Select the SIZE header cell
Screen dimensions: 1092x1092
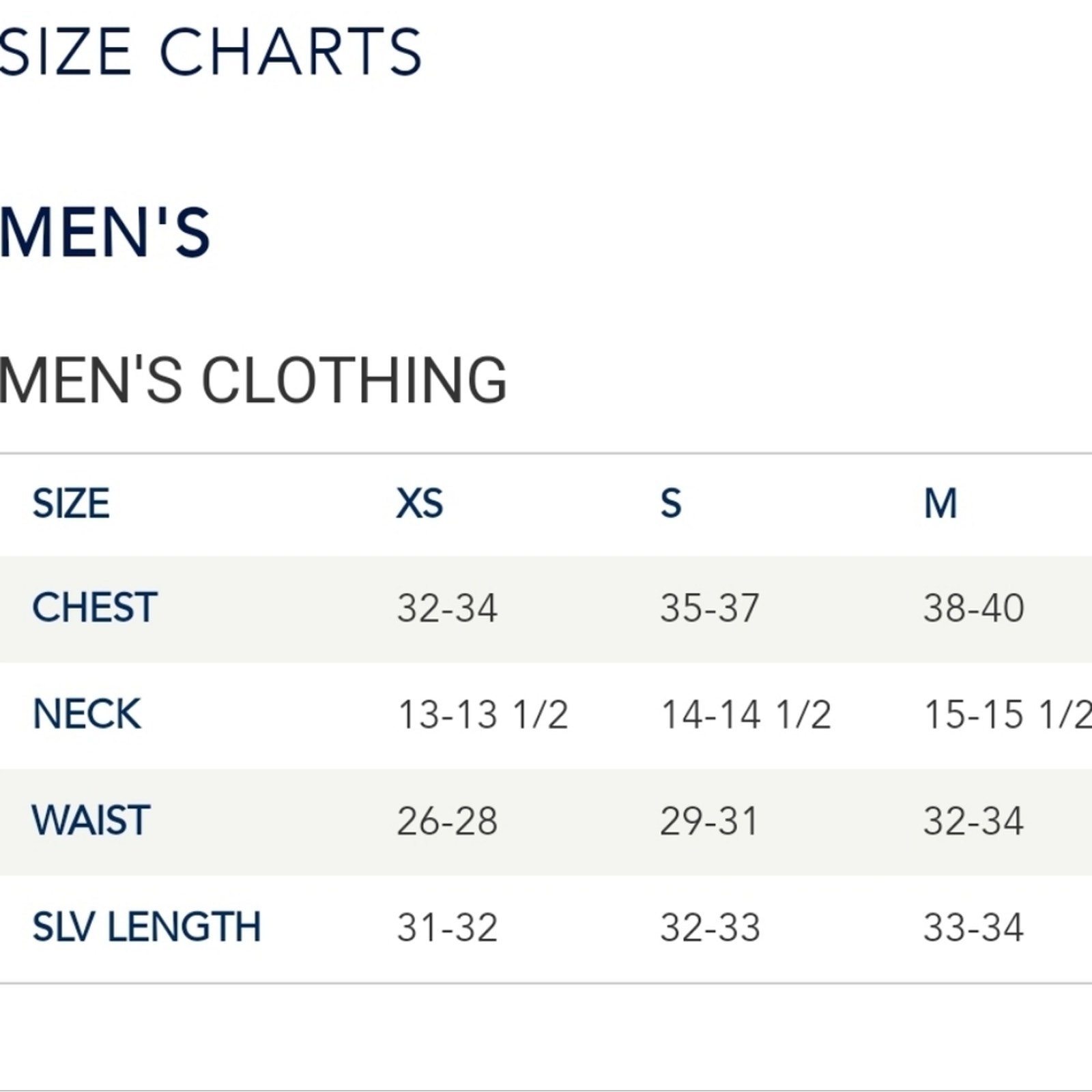pos(71,504)
